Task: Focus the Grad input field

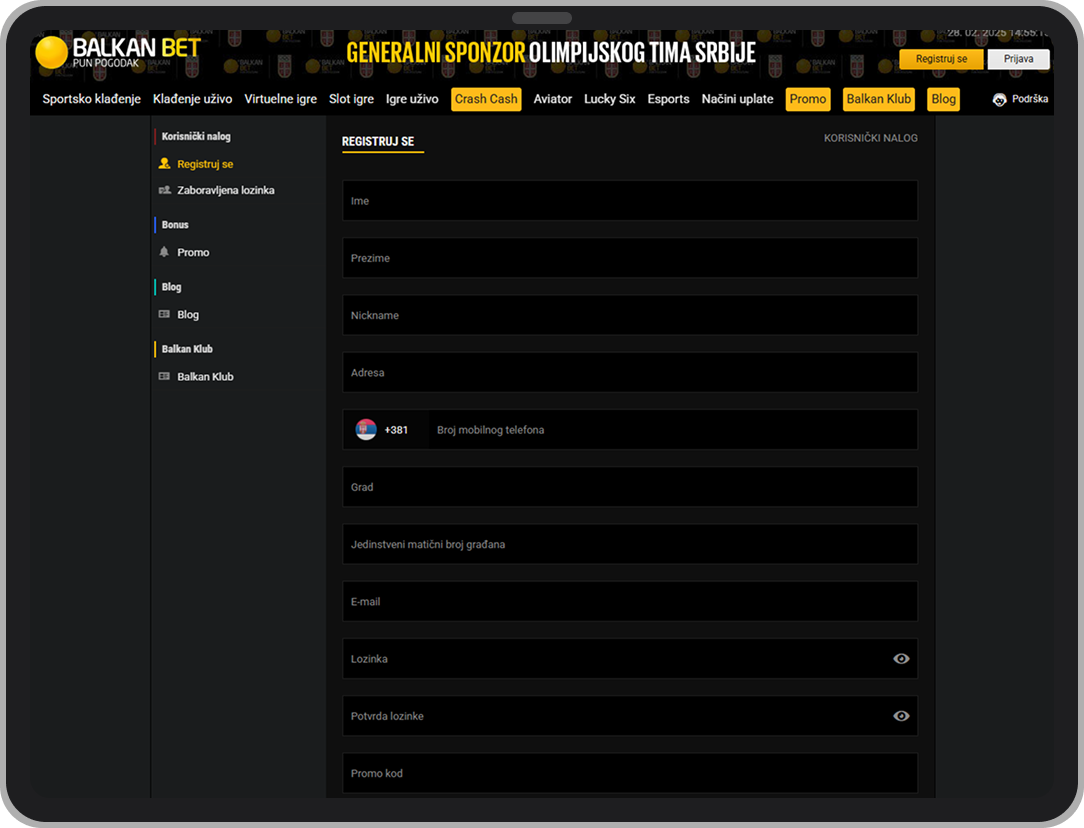Action: click(630, 487)
